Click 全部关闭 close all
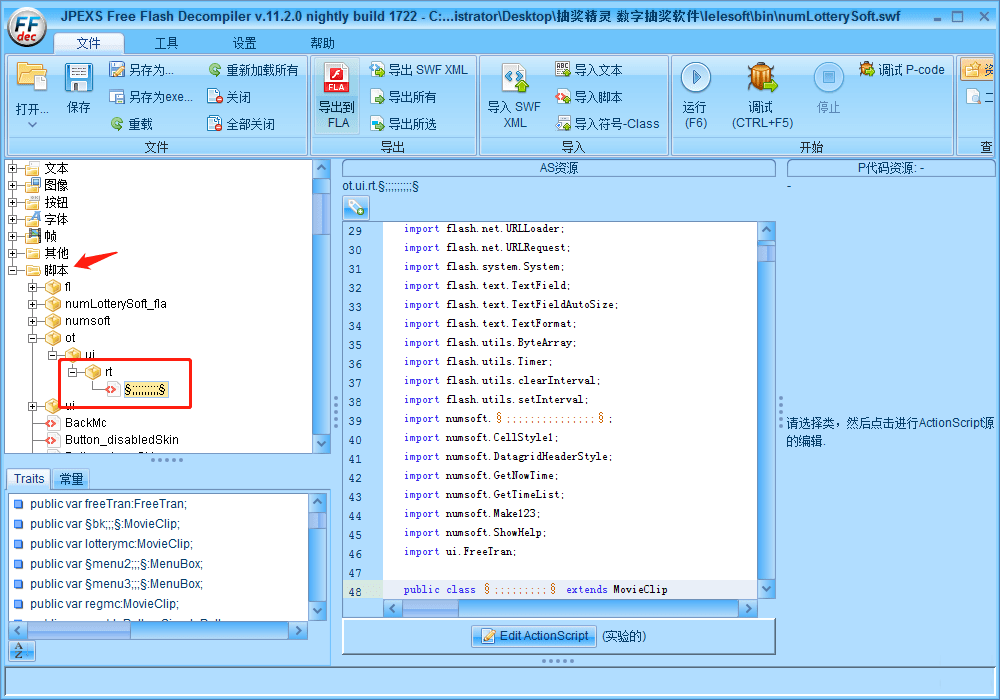 coord(241,124)
